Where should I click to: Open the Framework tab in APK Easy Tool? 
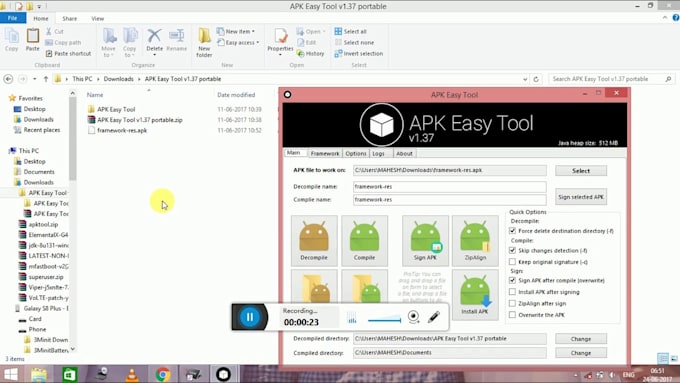[x=325, y=154]
